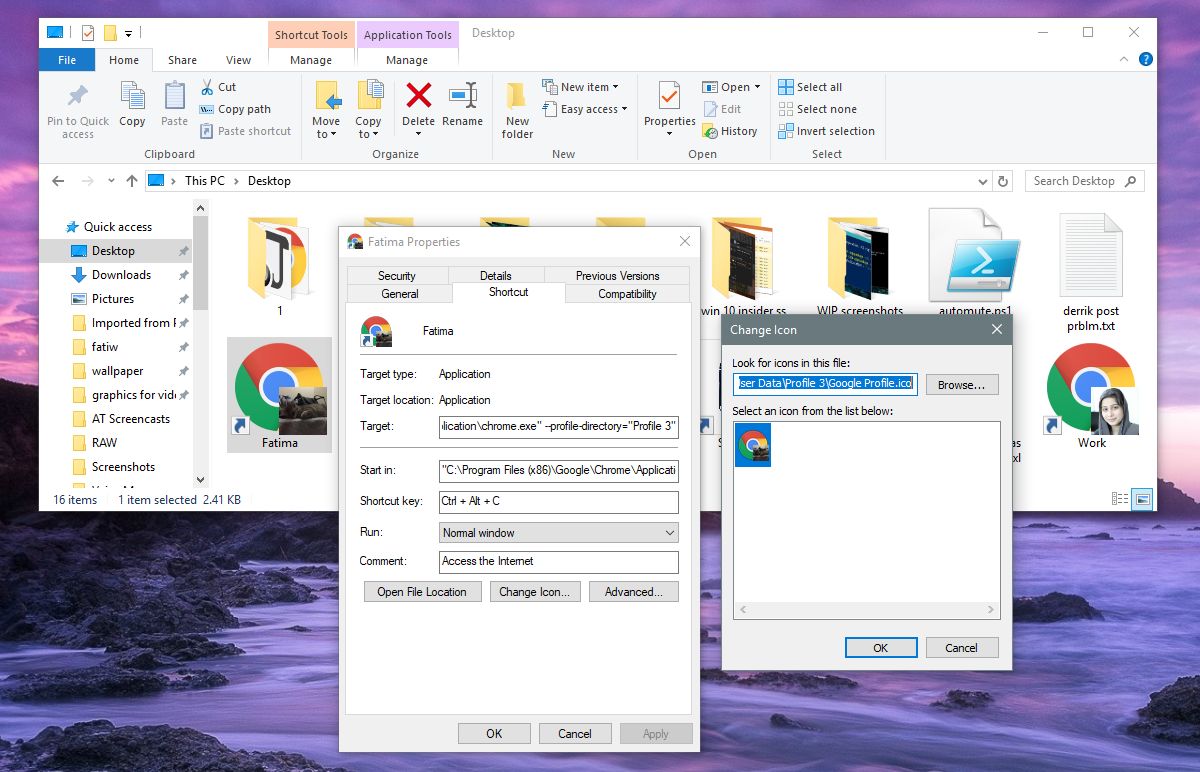
Task: Click Open File Location in Fatima Properties
Action: click(421, 591)
